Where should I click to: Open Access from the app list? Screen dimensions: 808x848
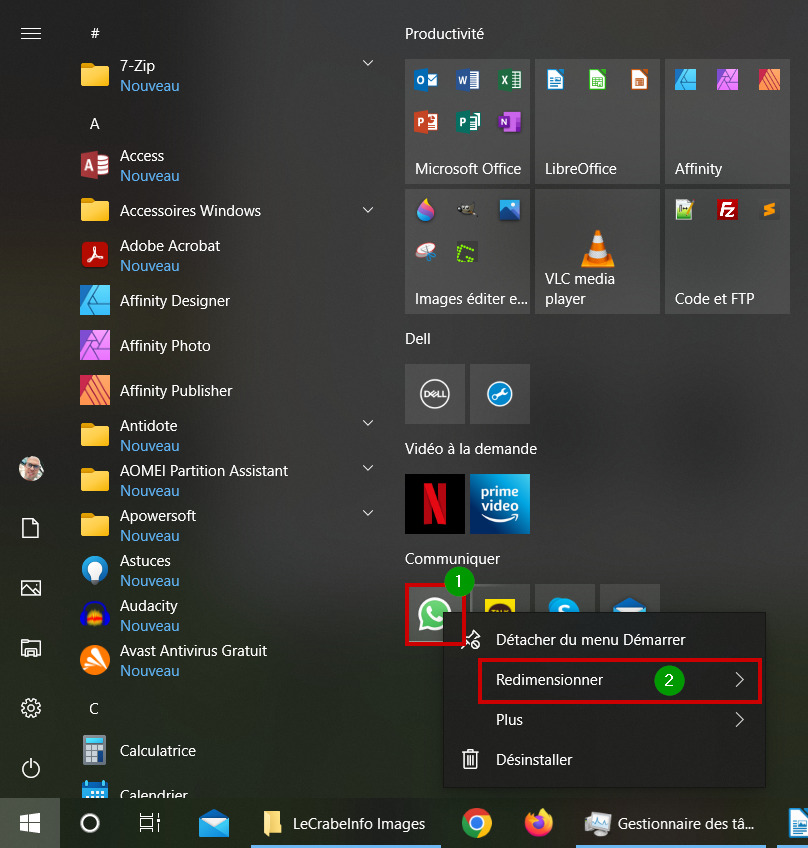click(227, 165)
